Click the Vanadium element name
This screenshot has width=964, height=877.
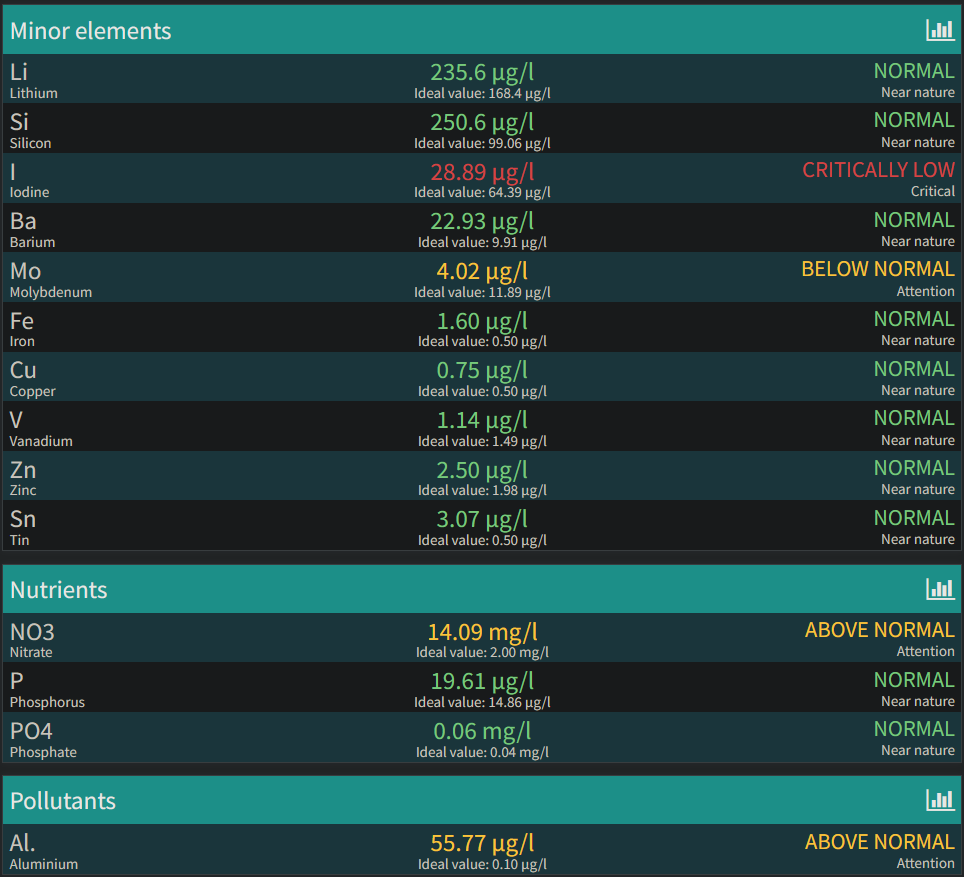click(41, 441)
